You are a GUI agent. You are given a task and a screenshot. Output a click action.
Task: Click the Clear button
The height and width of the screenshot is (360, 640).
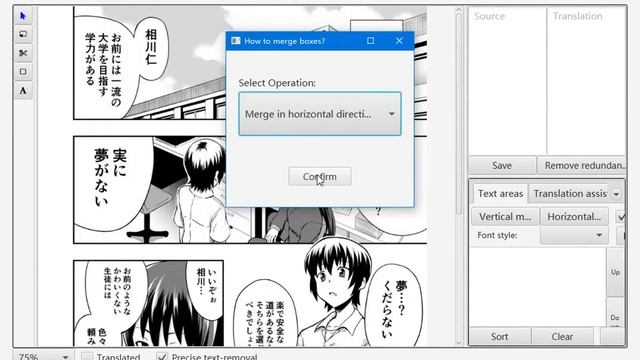pos(562,337)
